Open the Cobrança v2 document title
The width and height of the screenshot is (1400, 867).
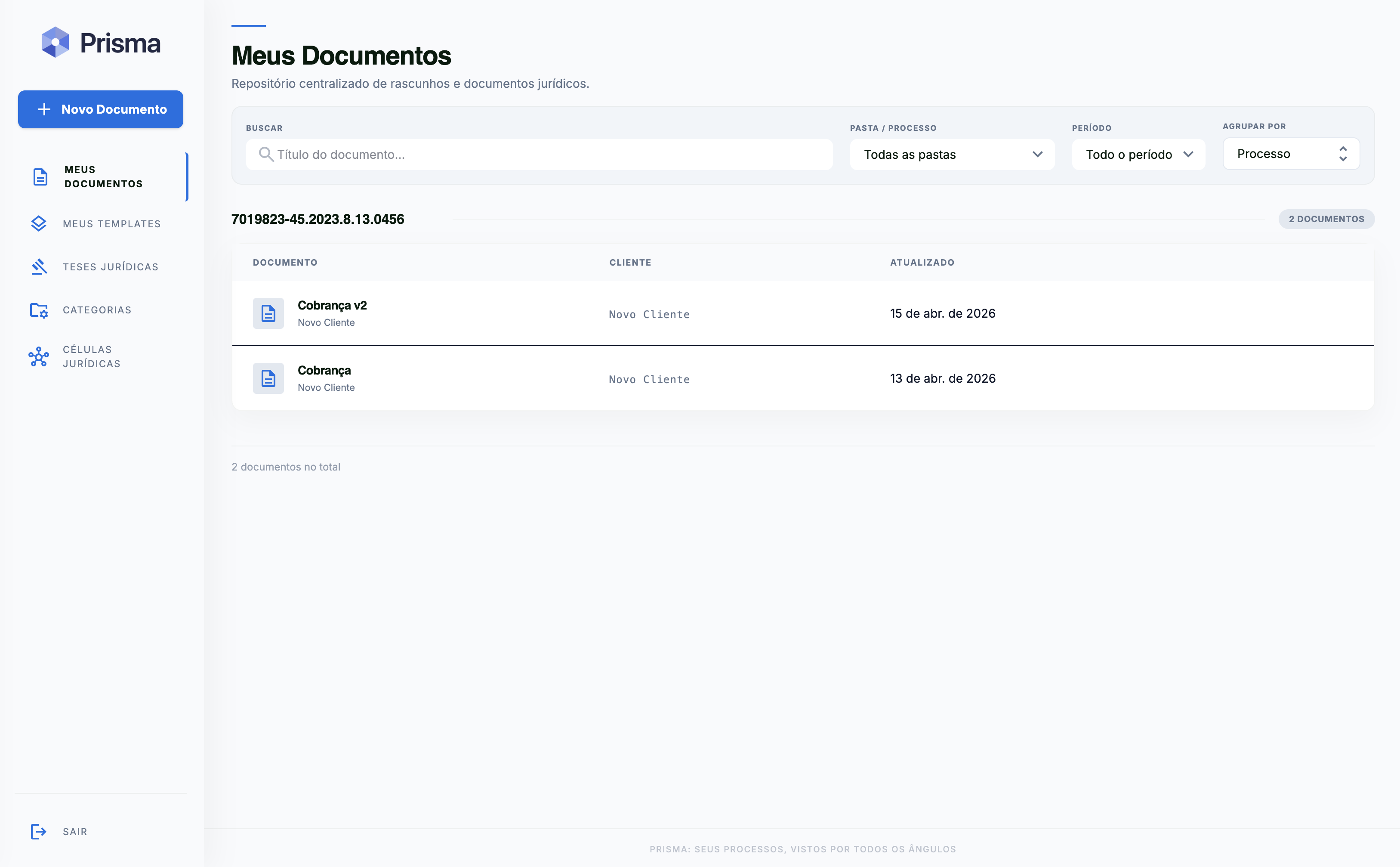point(333,306)
